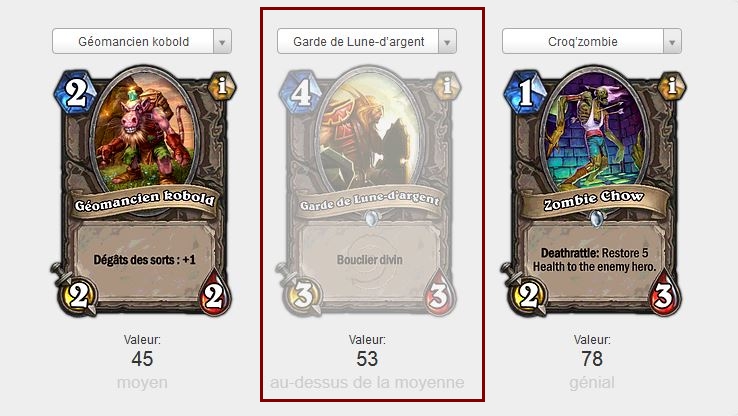Viewport: 738px width, 416px height.
Task: Click the Géomancien kobold name banner
Action: click(144, 202)
